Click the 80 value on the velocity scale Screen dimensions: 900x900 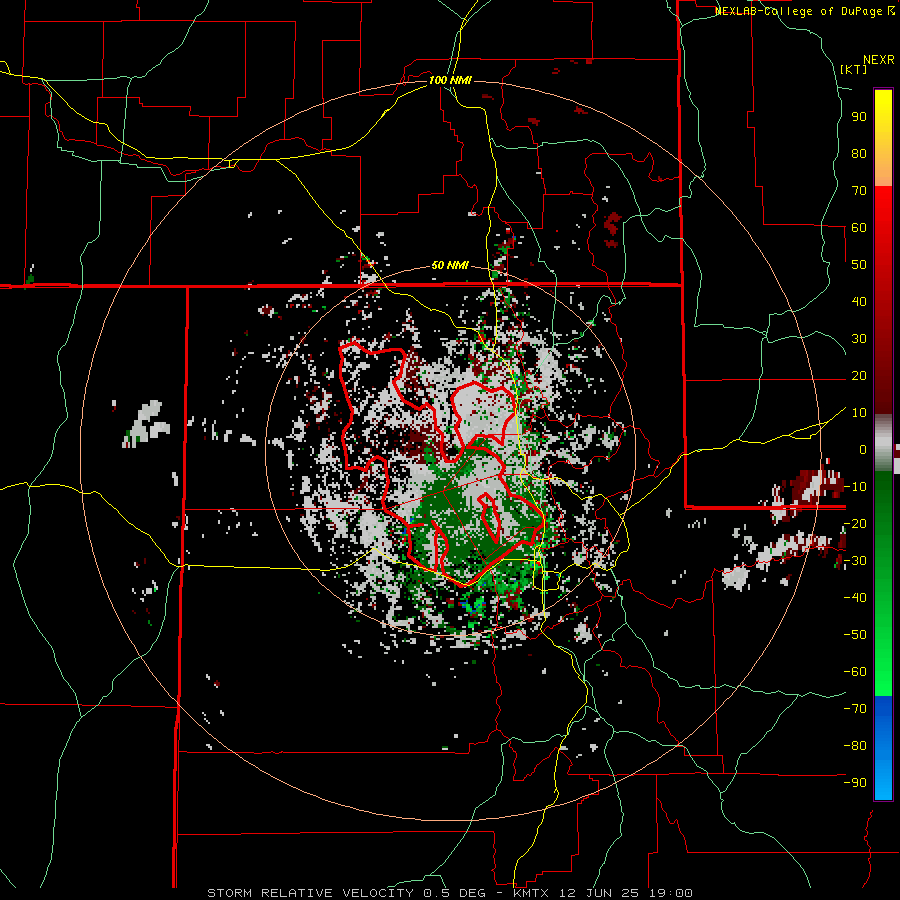(859, 153)
